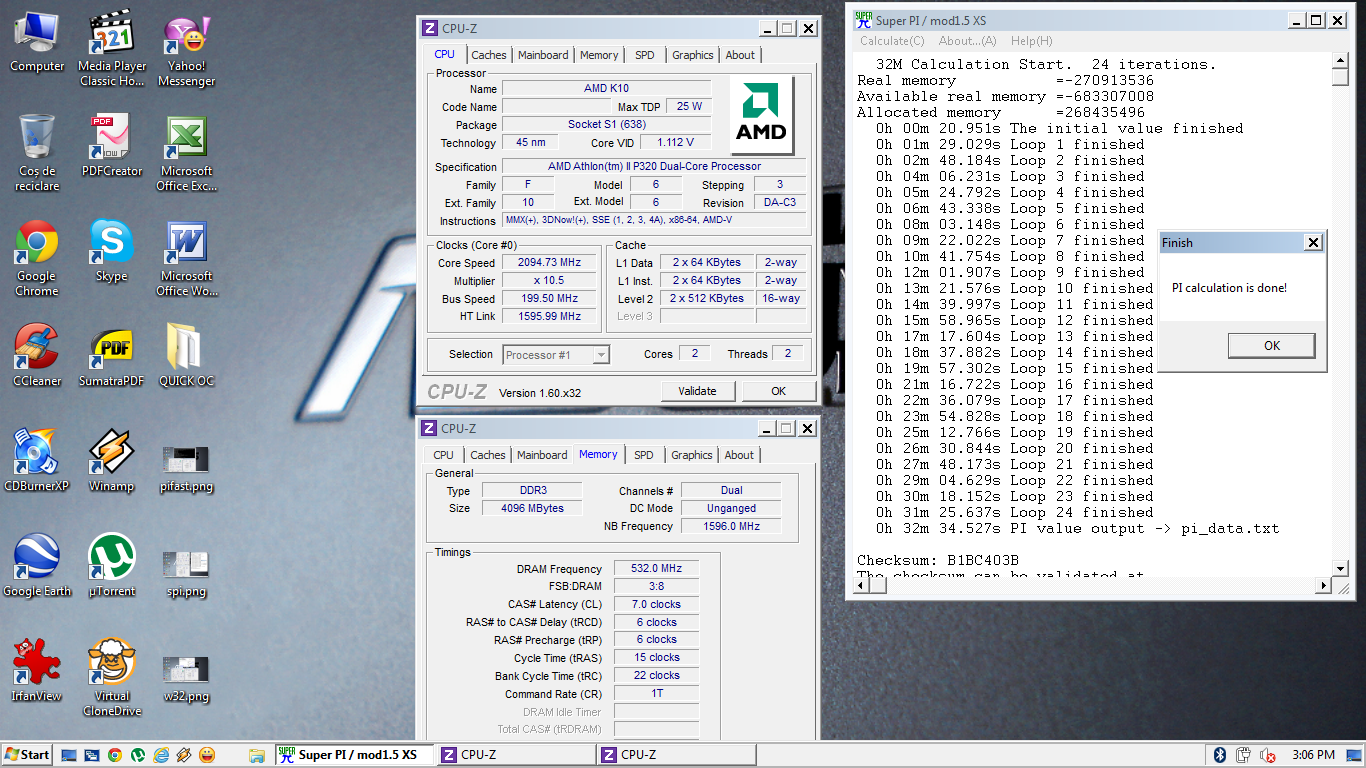
Task: Open About...(A) menu in Super PI
Action: pos(967,41)
